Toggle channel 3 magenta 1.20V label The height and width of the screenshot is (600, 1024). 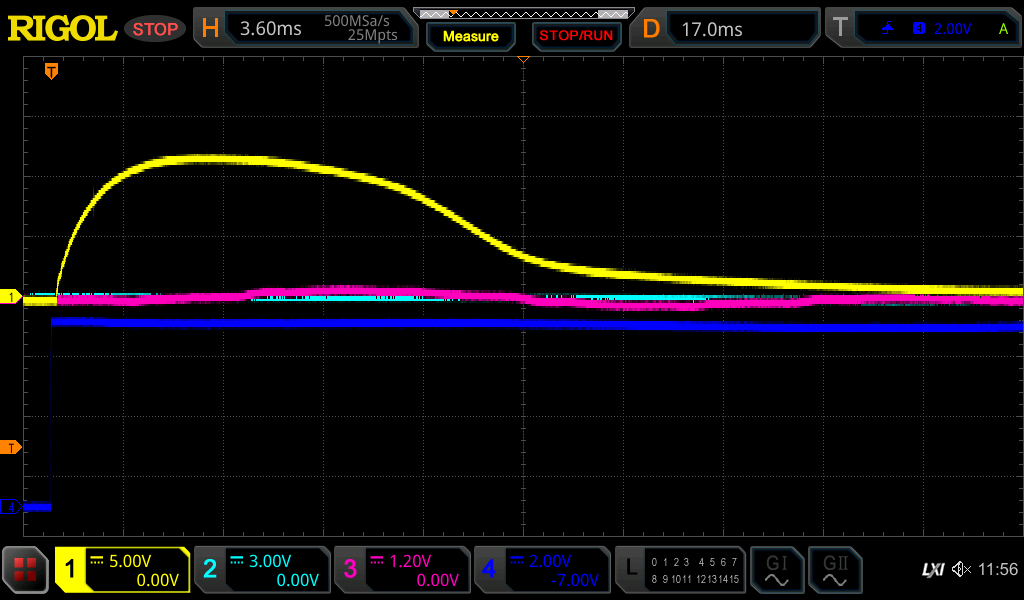401,570
